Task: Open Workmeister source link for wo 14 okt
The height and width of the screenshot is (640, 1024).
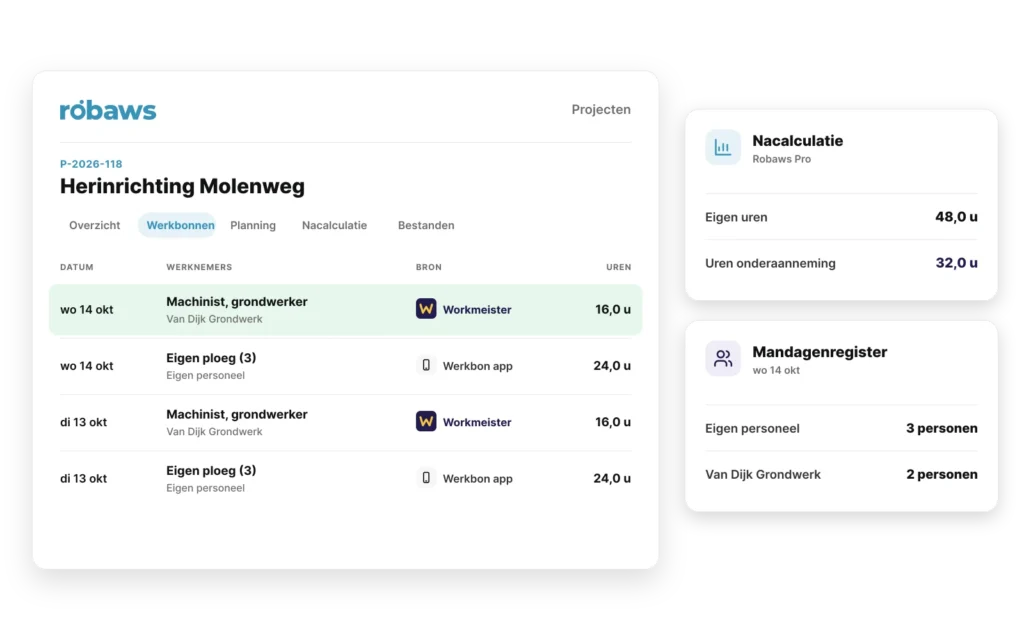Action: [477, 310]
